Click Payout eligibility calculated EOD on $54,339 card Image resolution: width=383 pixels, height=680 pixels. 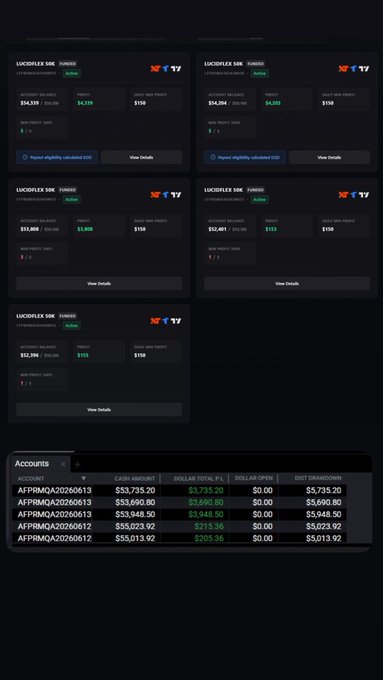(x=57, y=157)
